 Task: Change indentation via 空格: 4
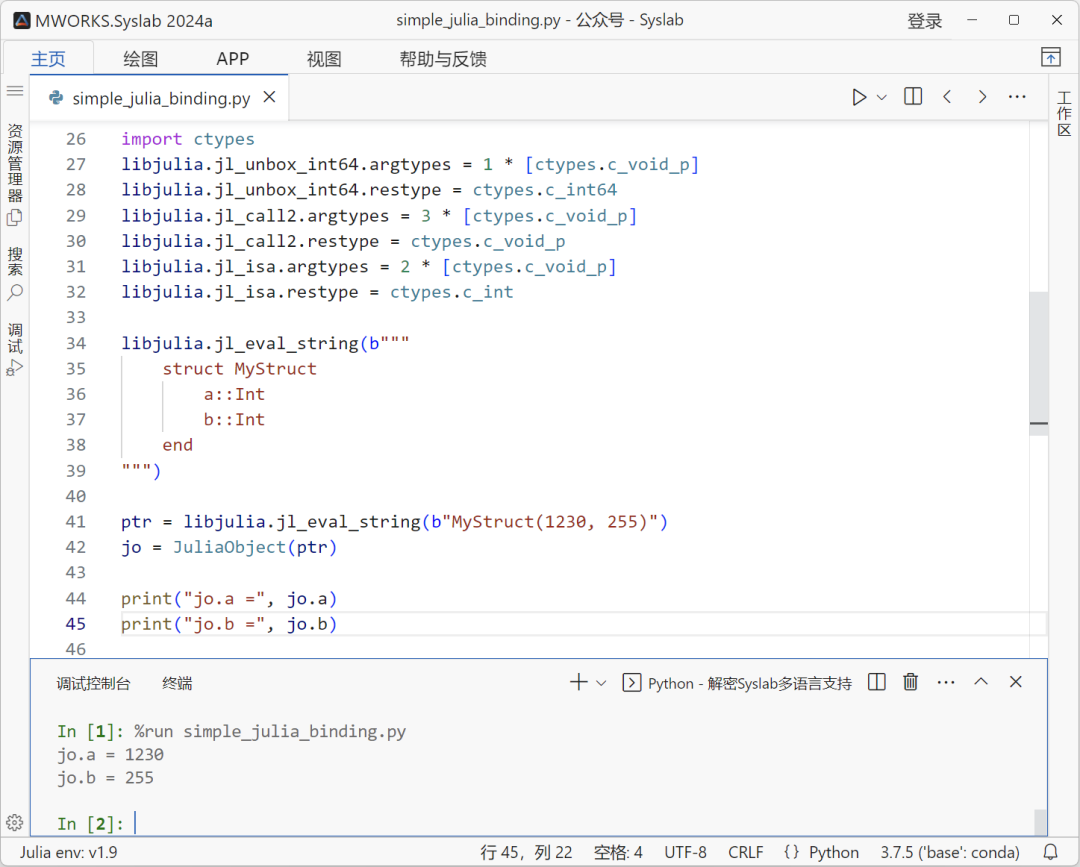coord(618,853)
